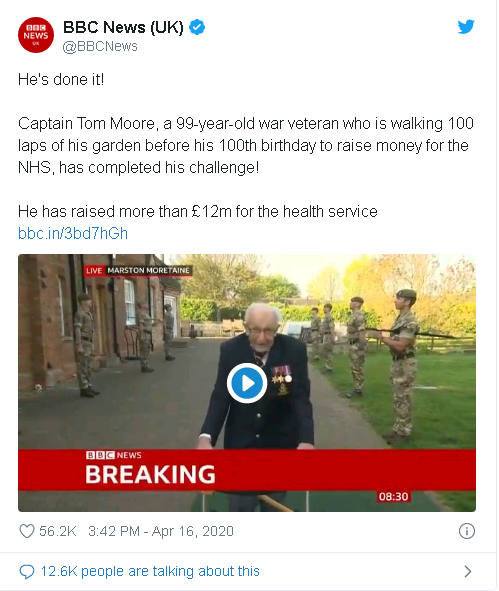Viewport: 499px width, 591px height.
Task: Click the Captain Tom Moore tweet paragraph
Action: (246, 145)
